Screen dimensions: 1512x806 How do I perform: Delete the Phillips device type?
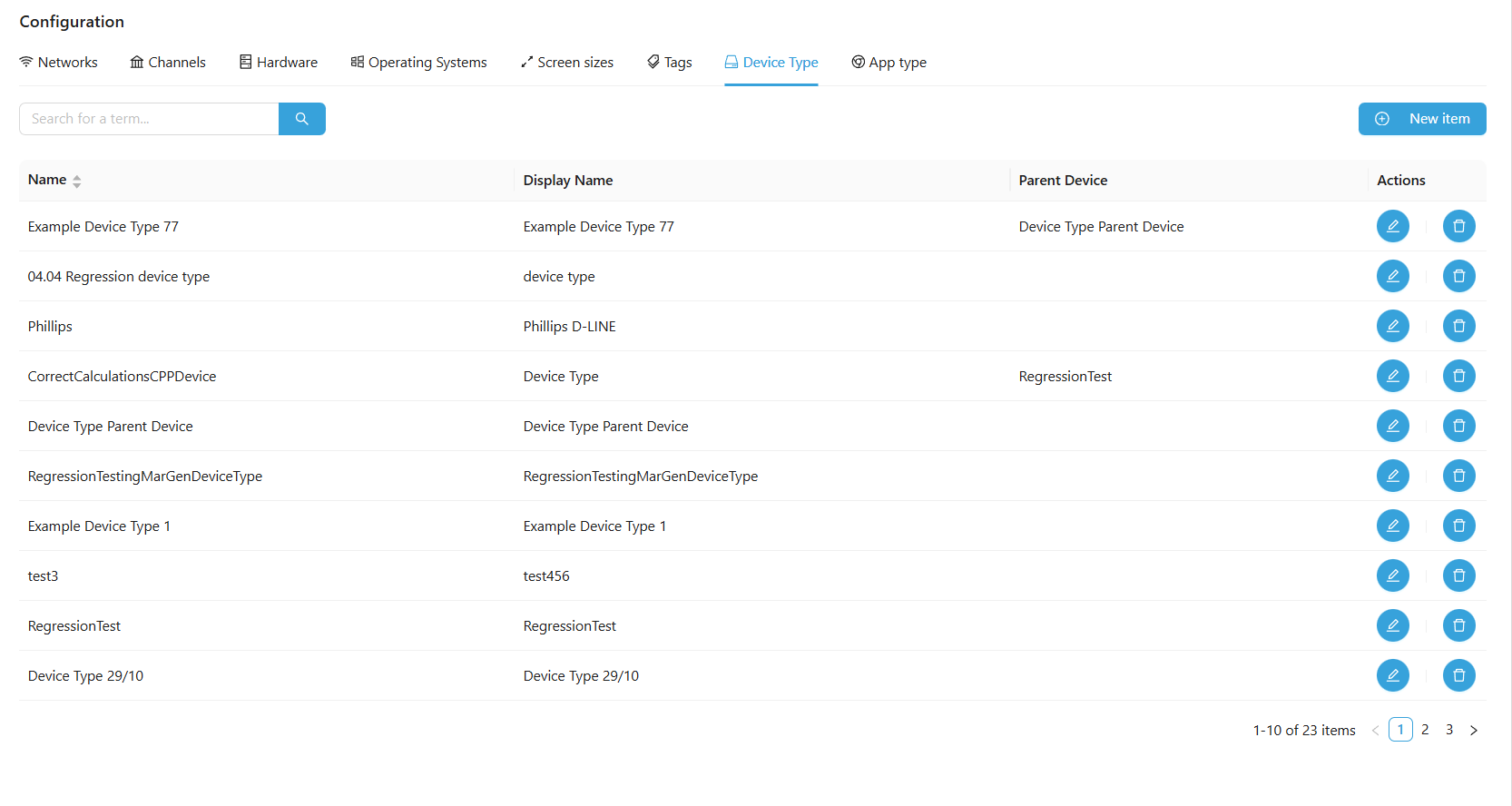[x=1458, y=326]
